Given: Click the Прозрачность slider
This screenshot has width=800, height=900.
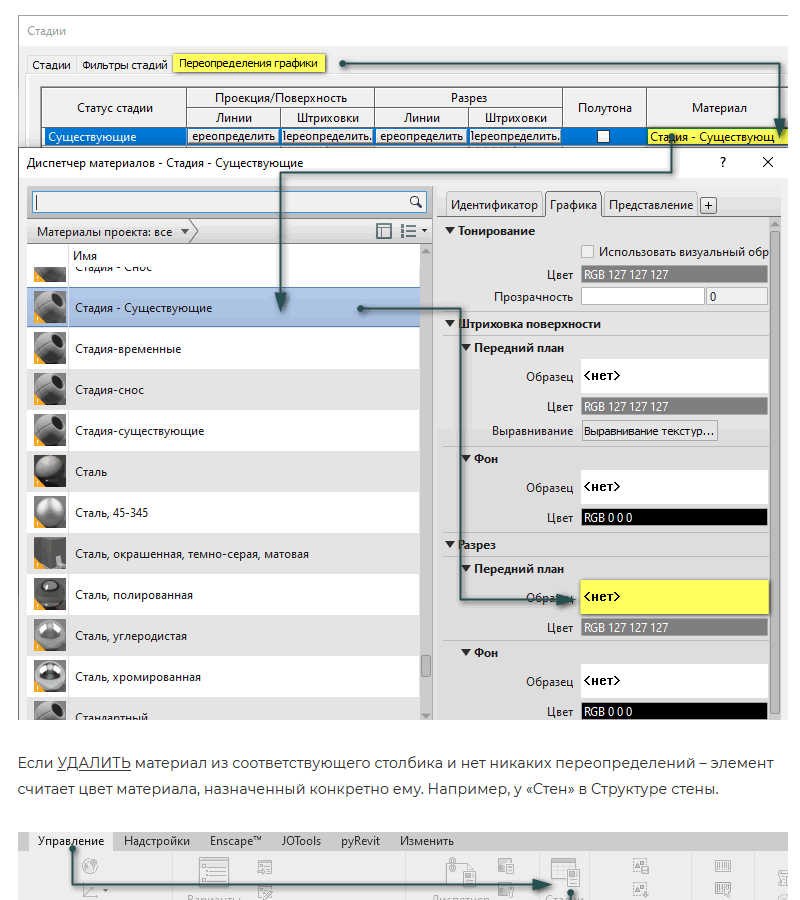Looking at the screenshot, I should click(x=642, y=296).
